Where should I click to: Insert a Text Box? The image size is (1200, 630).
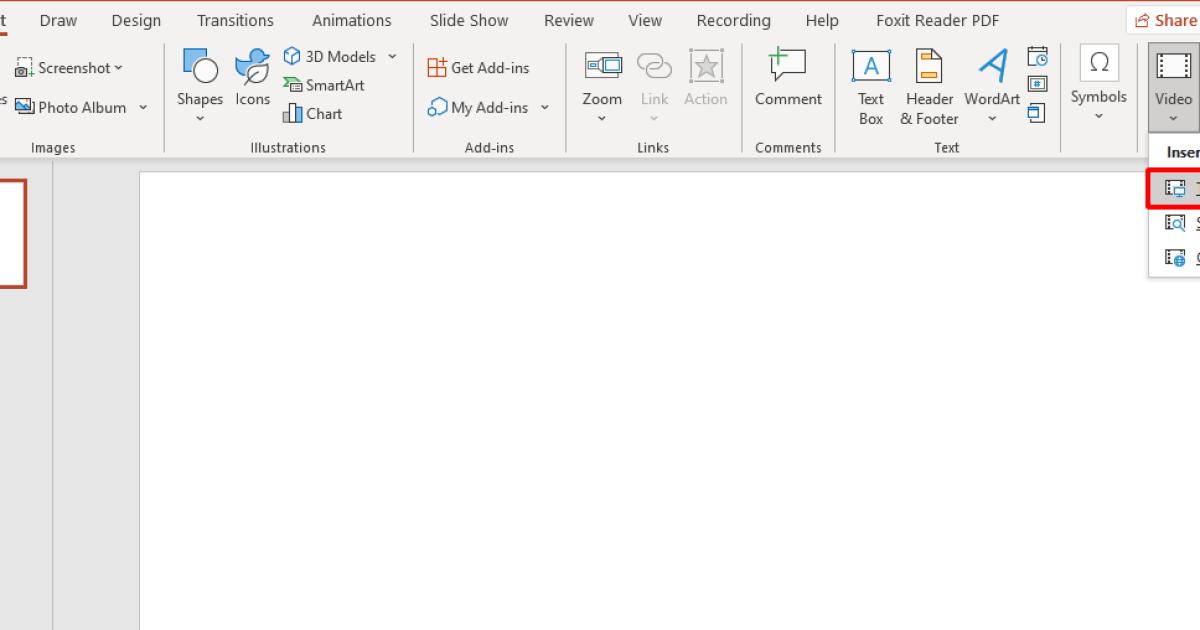[x=871, y=88]
